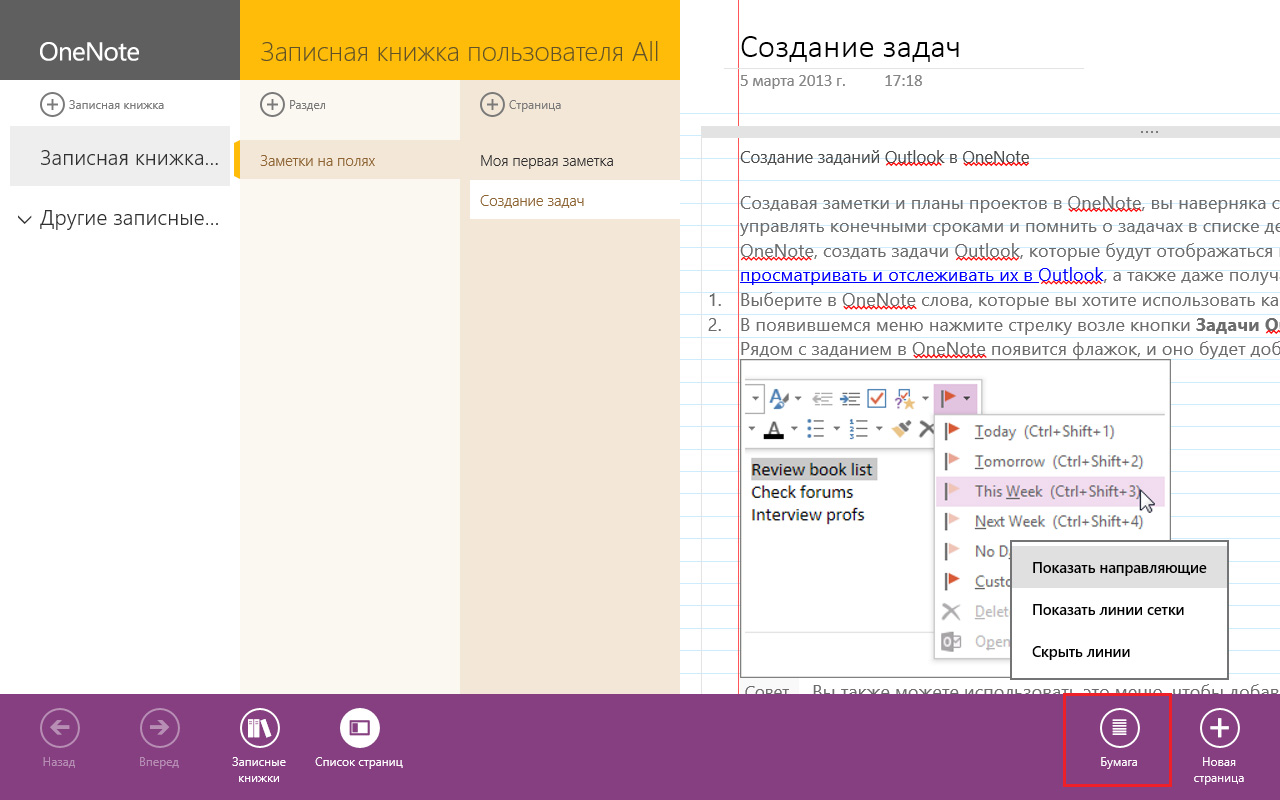Open the Заметки на полях section
Image resolution: width=1280 pixels, height=800 pixels.
tap(318, 161)
